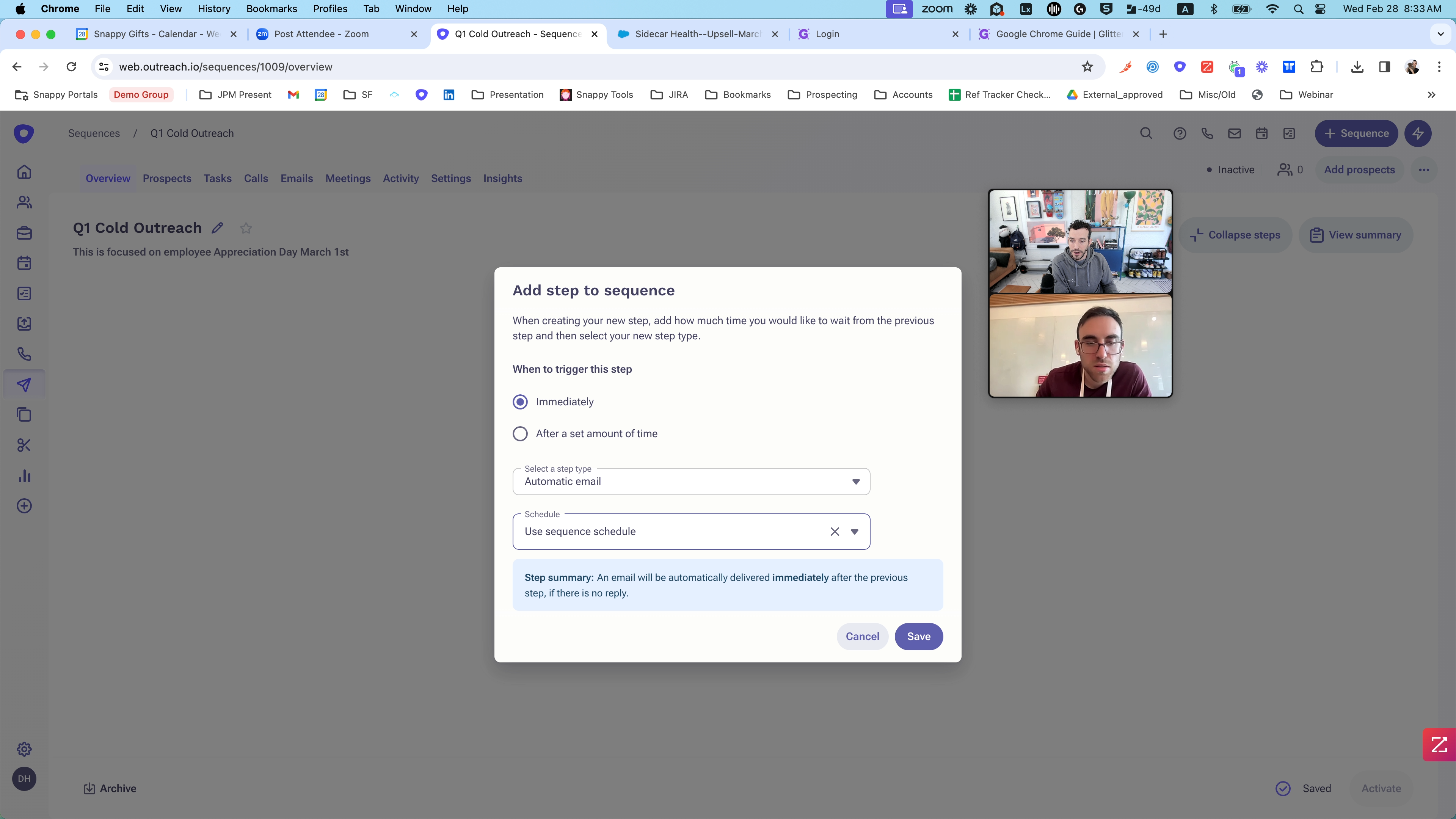Open the task checklist icon in header

[x=1289, y=133]
